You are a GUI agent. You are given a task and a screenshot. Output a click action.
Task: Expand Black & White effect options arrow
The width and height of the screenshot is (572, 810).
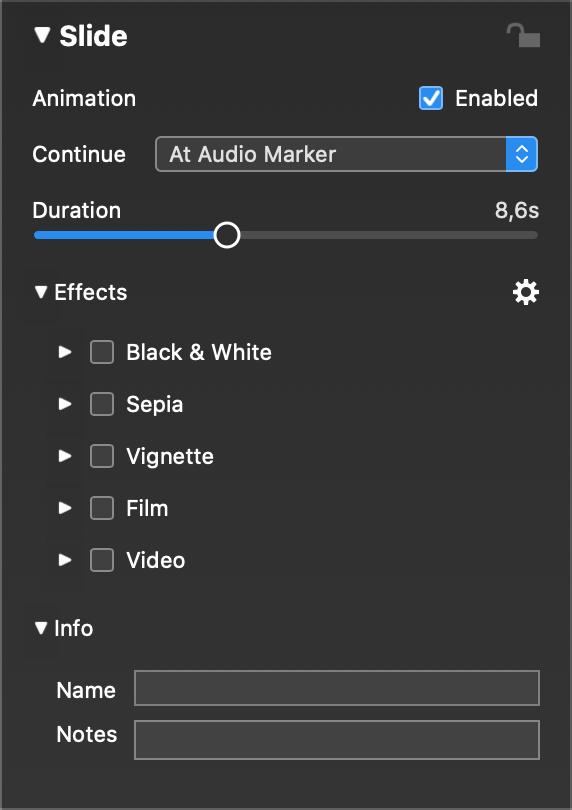click(65, 352)
